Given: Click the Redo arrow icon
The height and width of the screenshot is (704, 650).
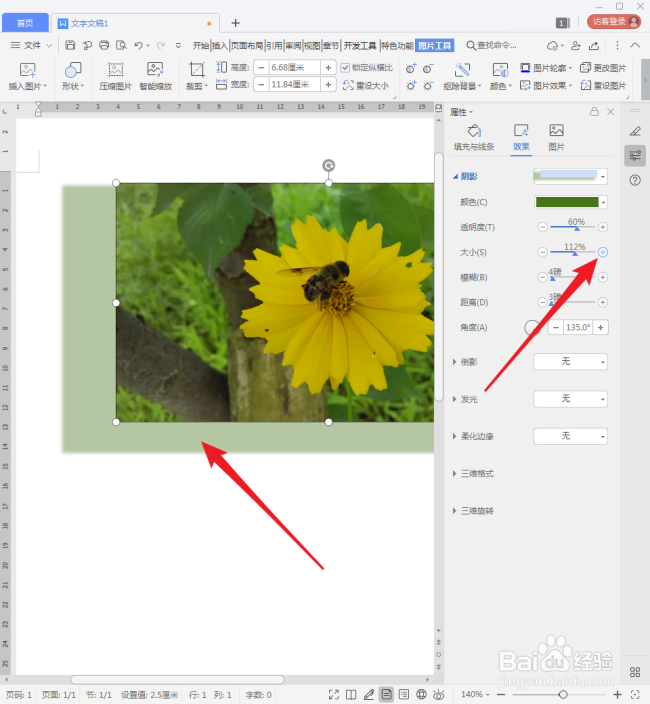Looking at the screenshot, I should [160, 45].
